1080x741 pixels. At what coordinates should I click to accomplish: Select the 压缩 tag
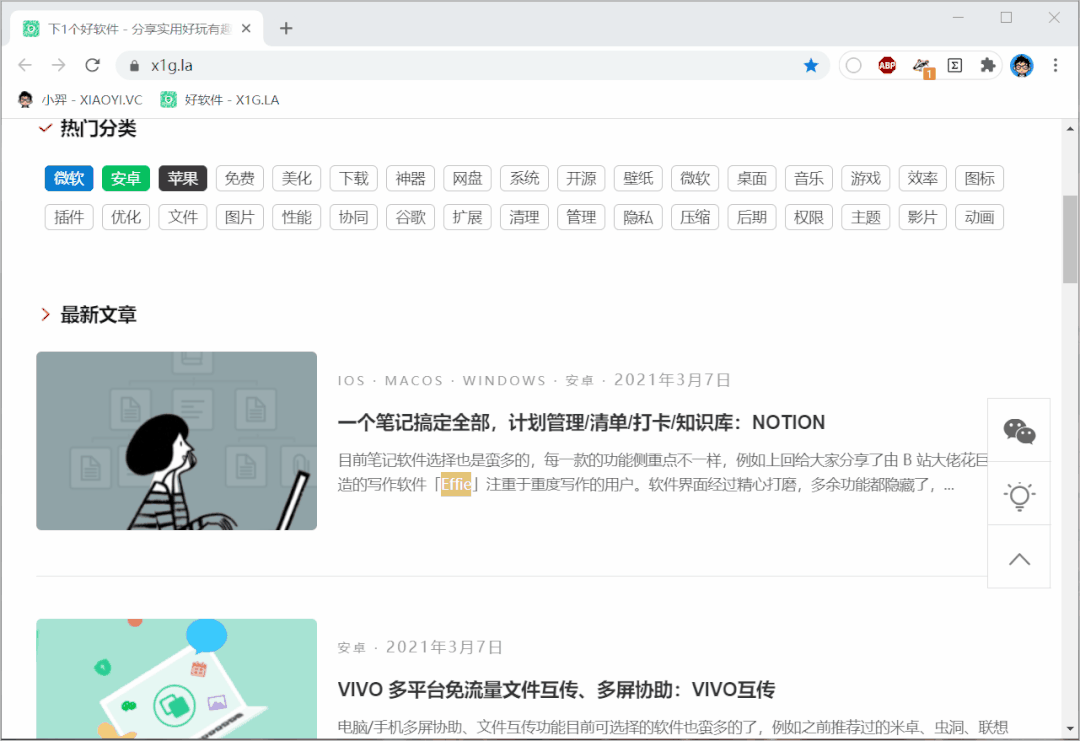tap(695, 217)
